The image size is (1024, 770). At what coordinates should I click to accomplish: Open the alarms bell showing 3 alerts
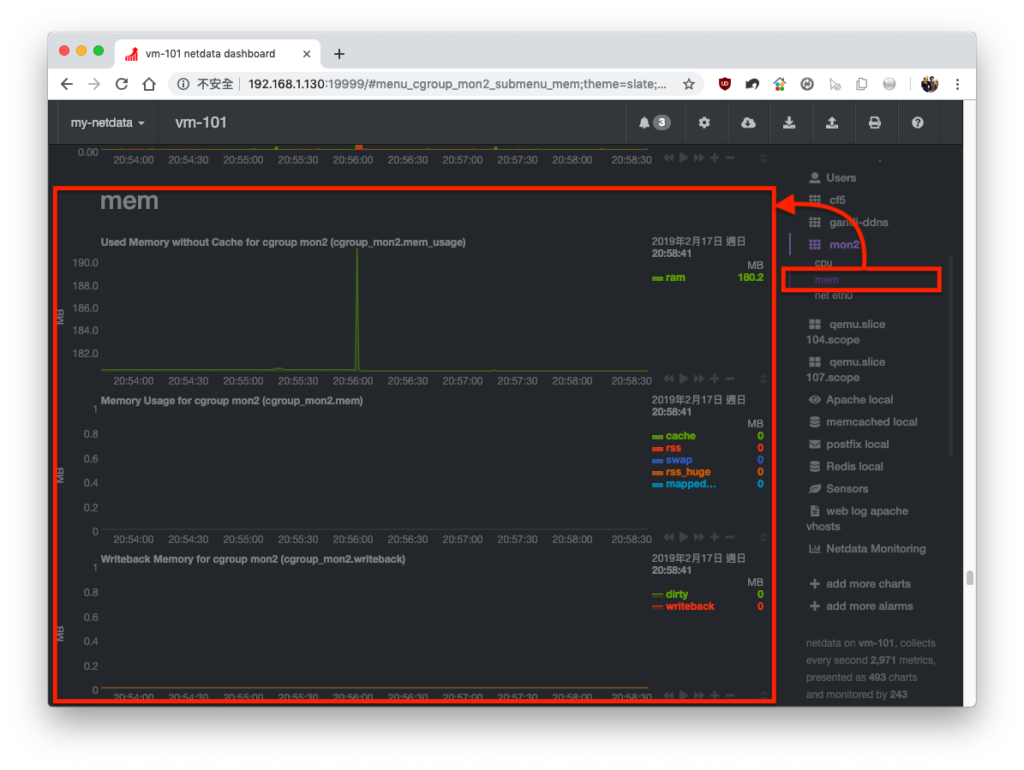[x=654, y=123]
